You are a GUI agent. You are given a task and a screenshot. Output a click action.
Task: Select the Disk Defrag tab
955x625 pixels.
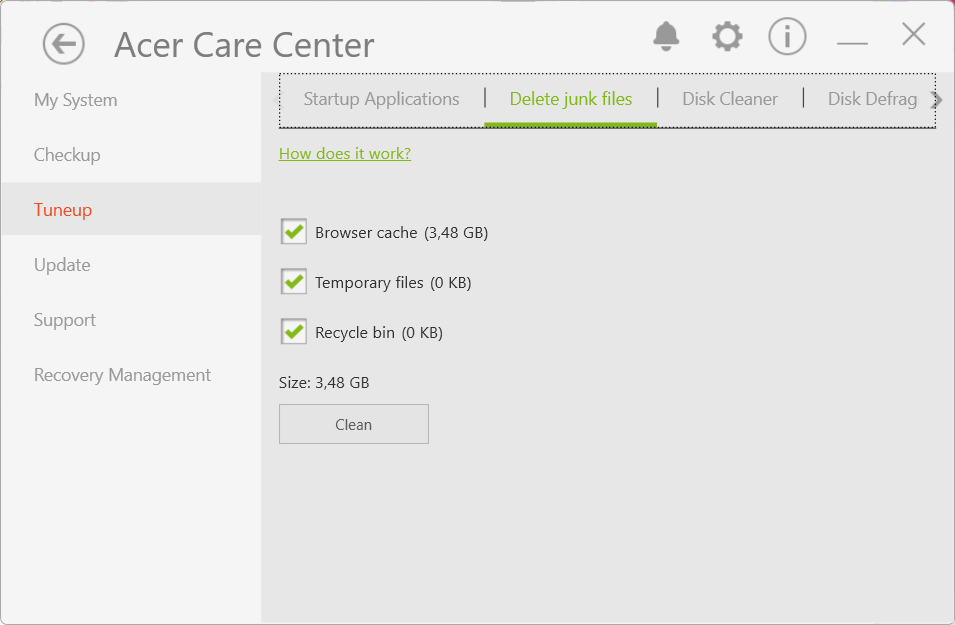(x=872, y=99)
